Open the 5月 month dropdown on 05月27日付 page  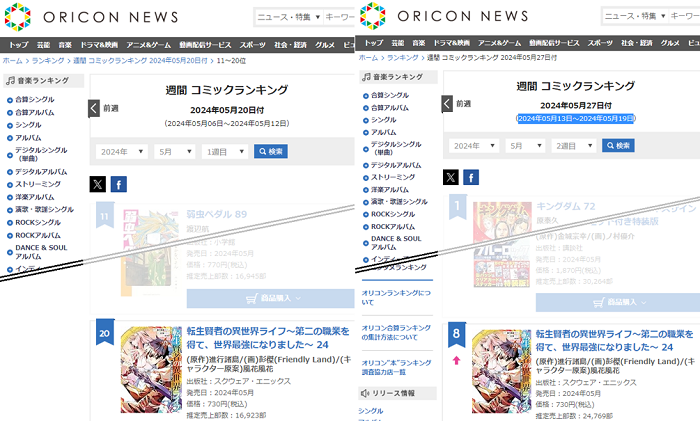click(x=525, y=146)
